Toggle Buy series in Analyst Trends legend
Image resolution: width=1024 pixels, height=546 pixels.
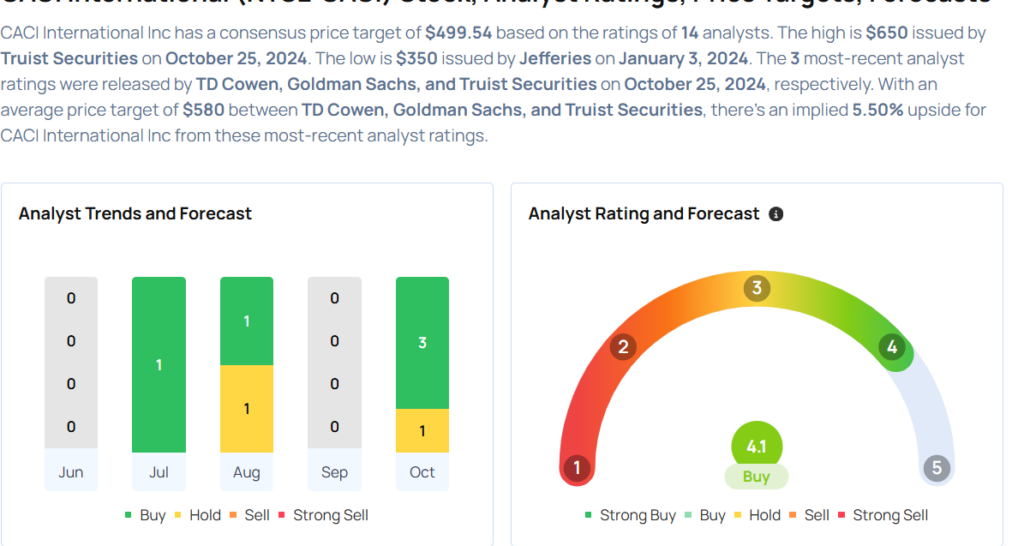point(144,515)
